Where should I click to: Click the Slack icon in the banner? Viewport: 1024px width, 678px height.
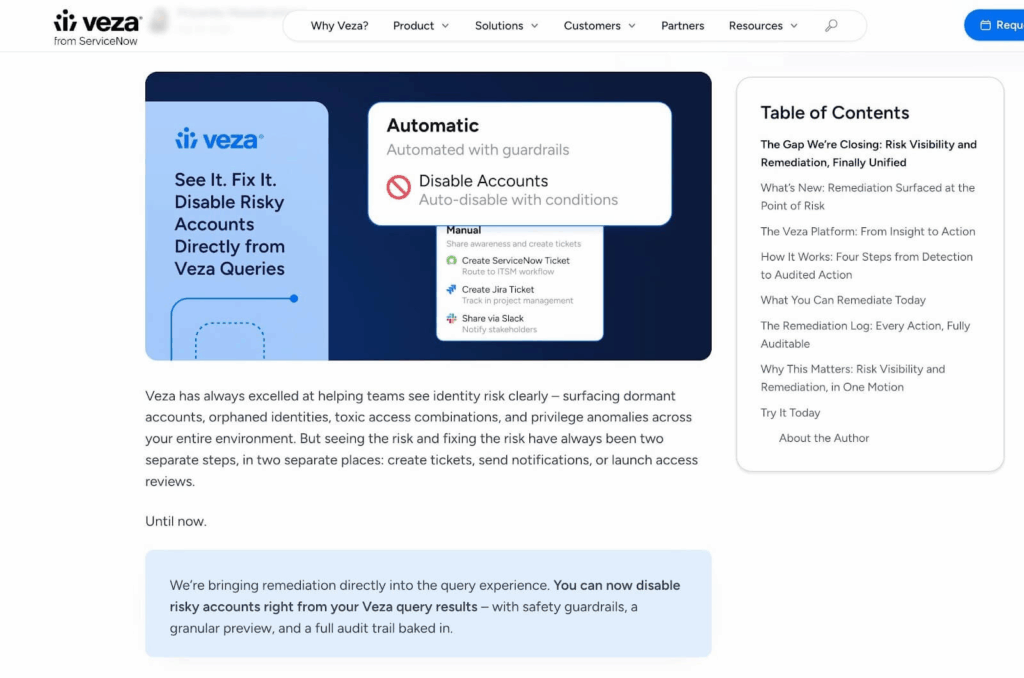451,319
